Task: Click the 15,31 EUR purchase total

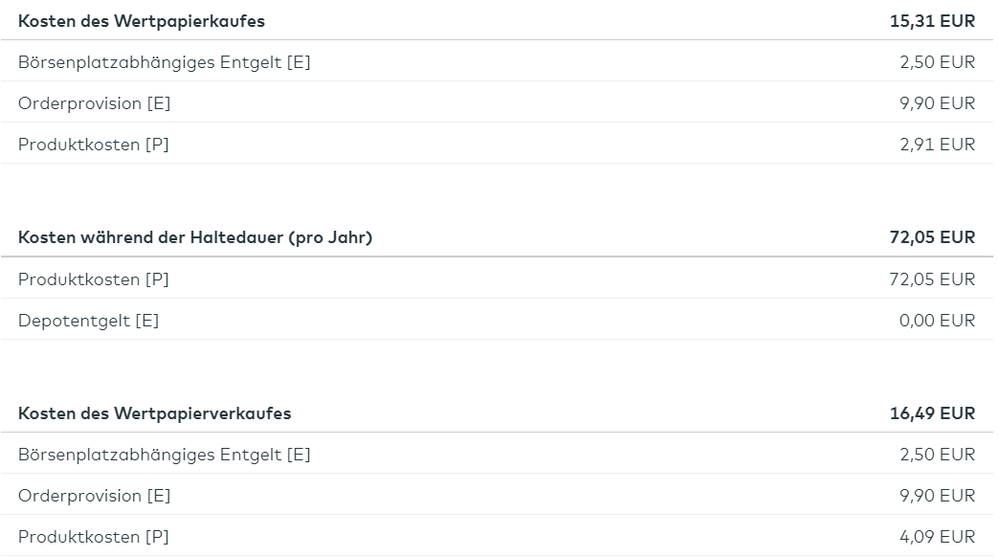Action: coord(932,21)
